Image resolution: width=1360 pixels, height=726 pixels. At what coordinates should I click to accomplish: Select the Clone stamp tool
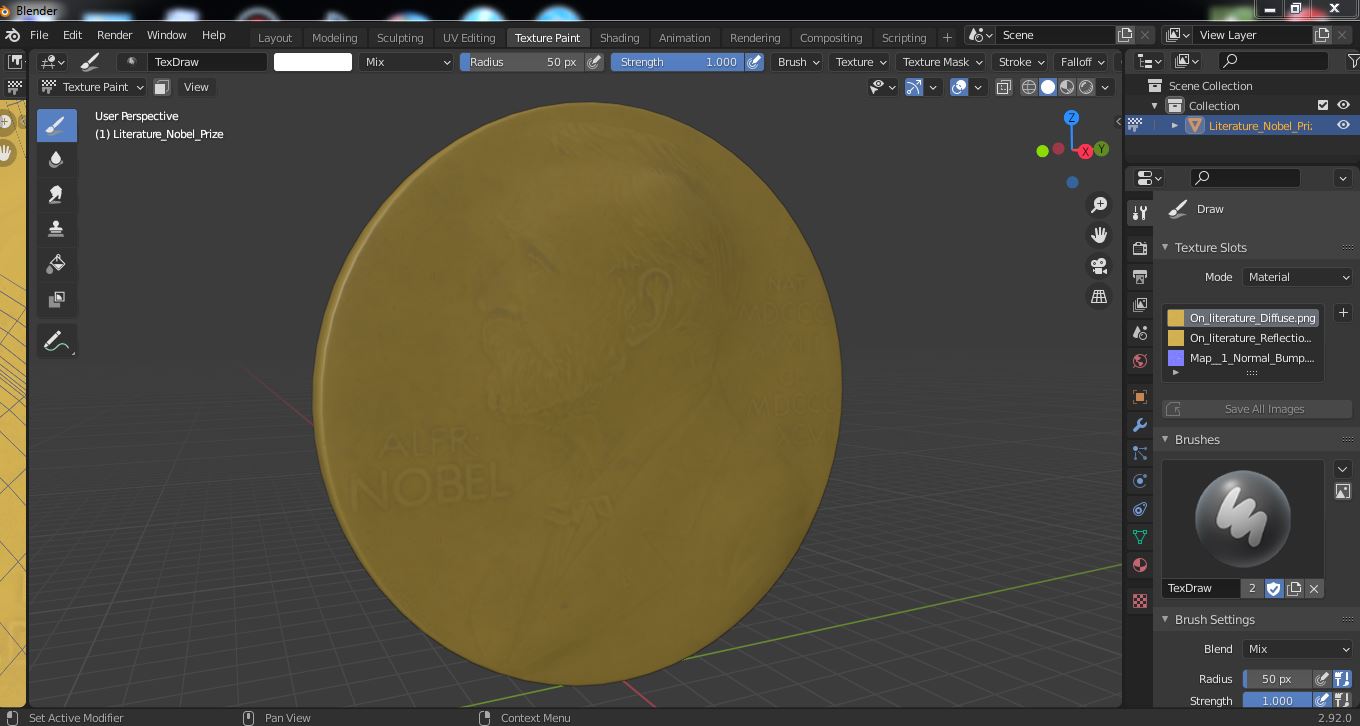pos(56,229)
